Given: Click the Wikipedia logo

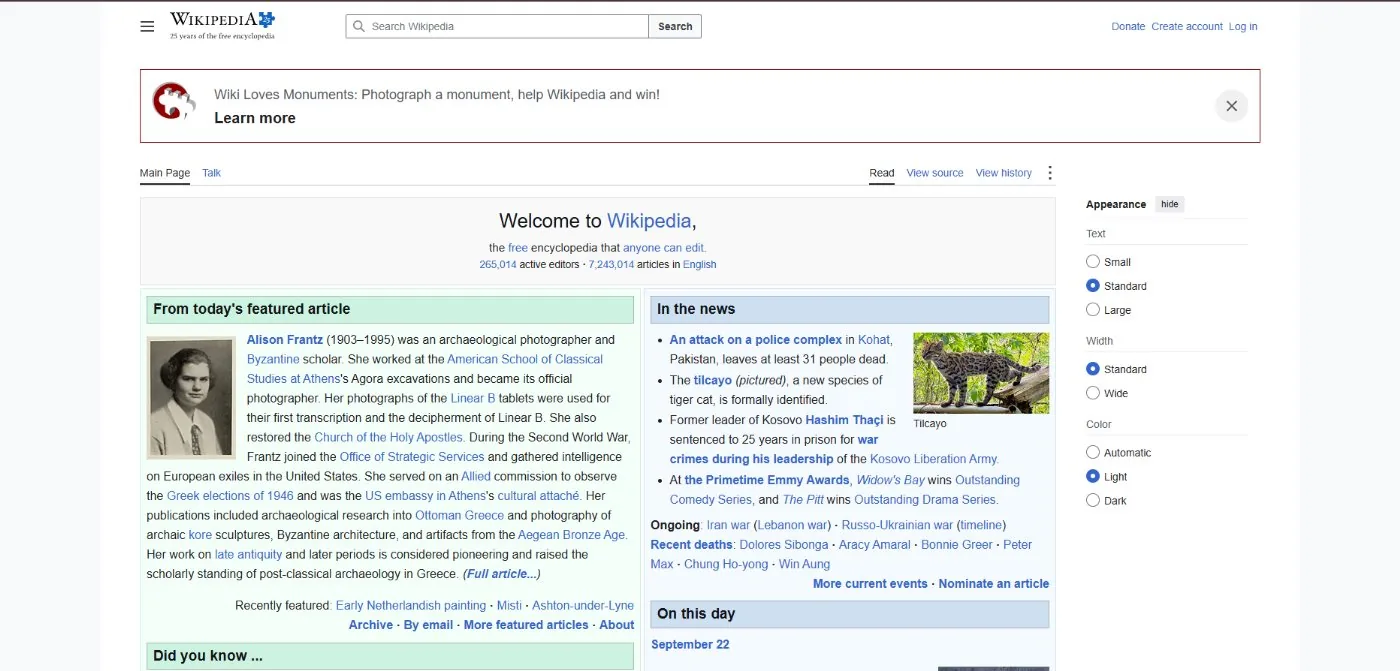Looking at the screenshot, I should (x=222, y=26).
